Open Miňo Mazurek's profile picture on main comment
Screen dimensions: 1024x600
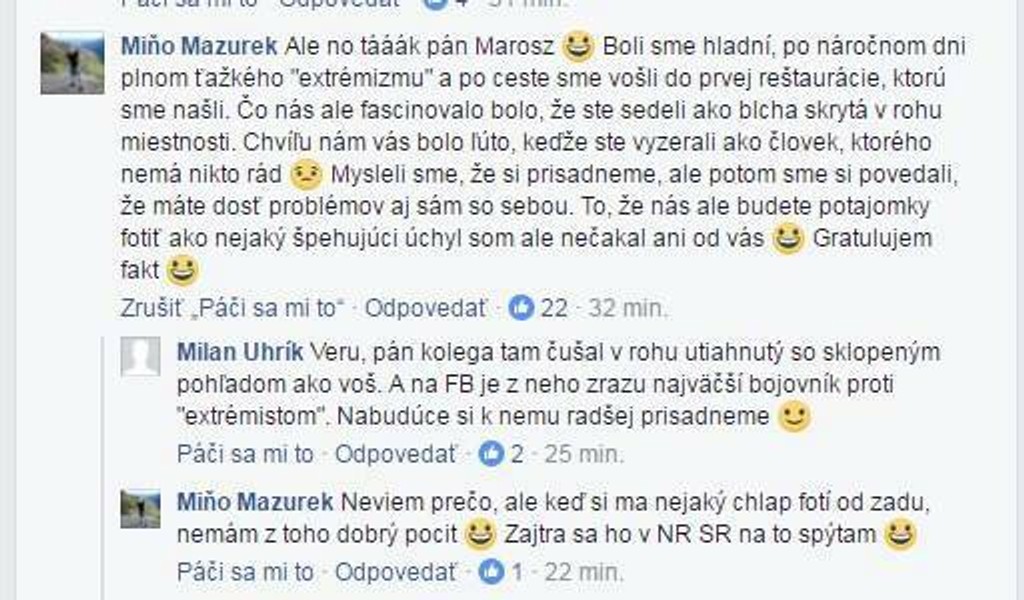coord(72,63)
